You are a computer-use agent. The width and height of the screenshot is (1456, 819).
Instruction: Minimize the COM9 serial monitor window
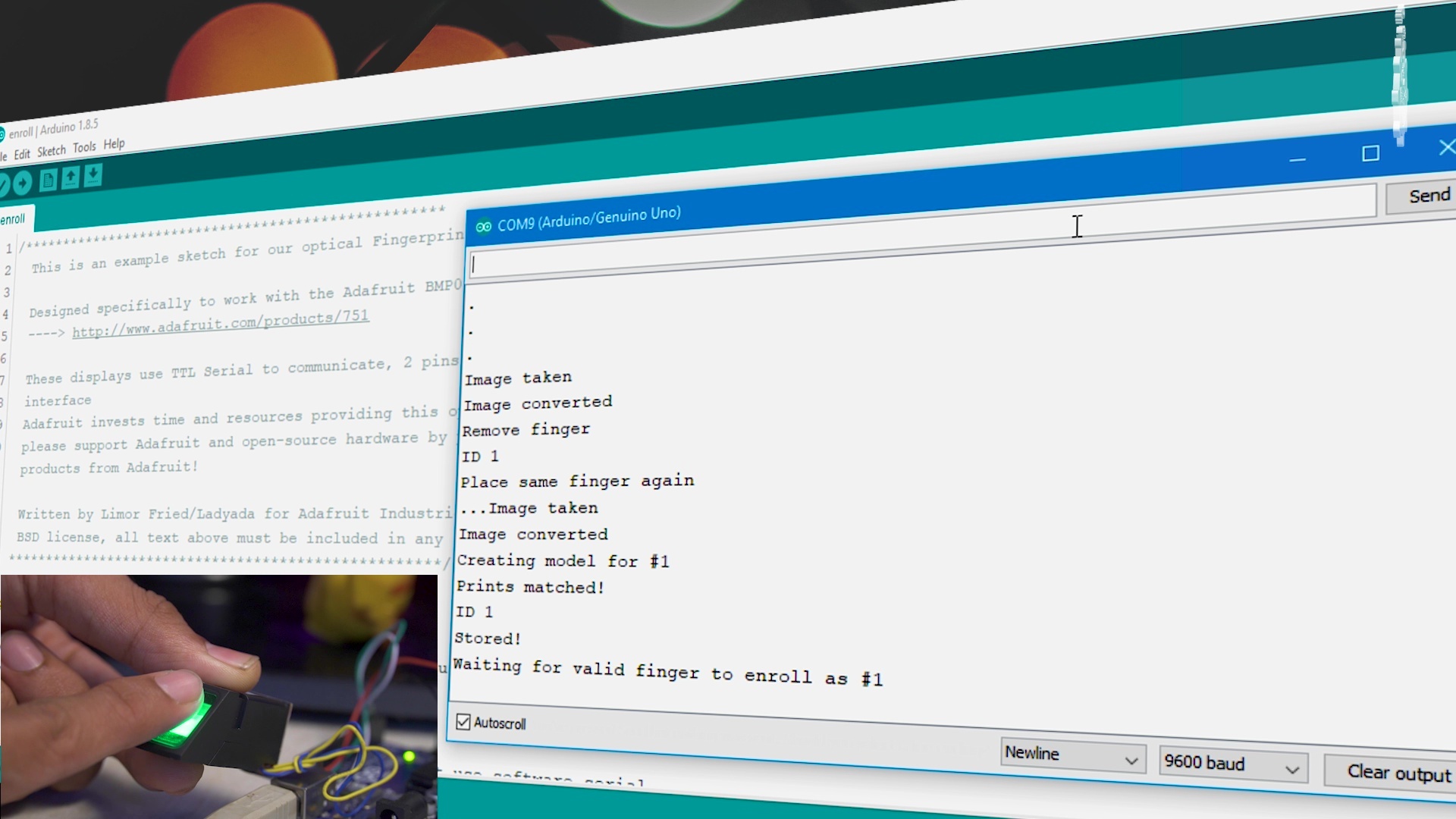(x=1298, y=159)
